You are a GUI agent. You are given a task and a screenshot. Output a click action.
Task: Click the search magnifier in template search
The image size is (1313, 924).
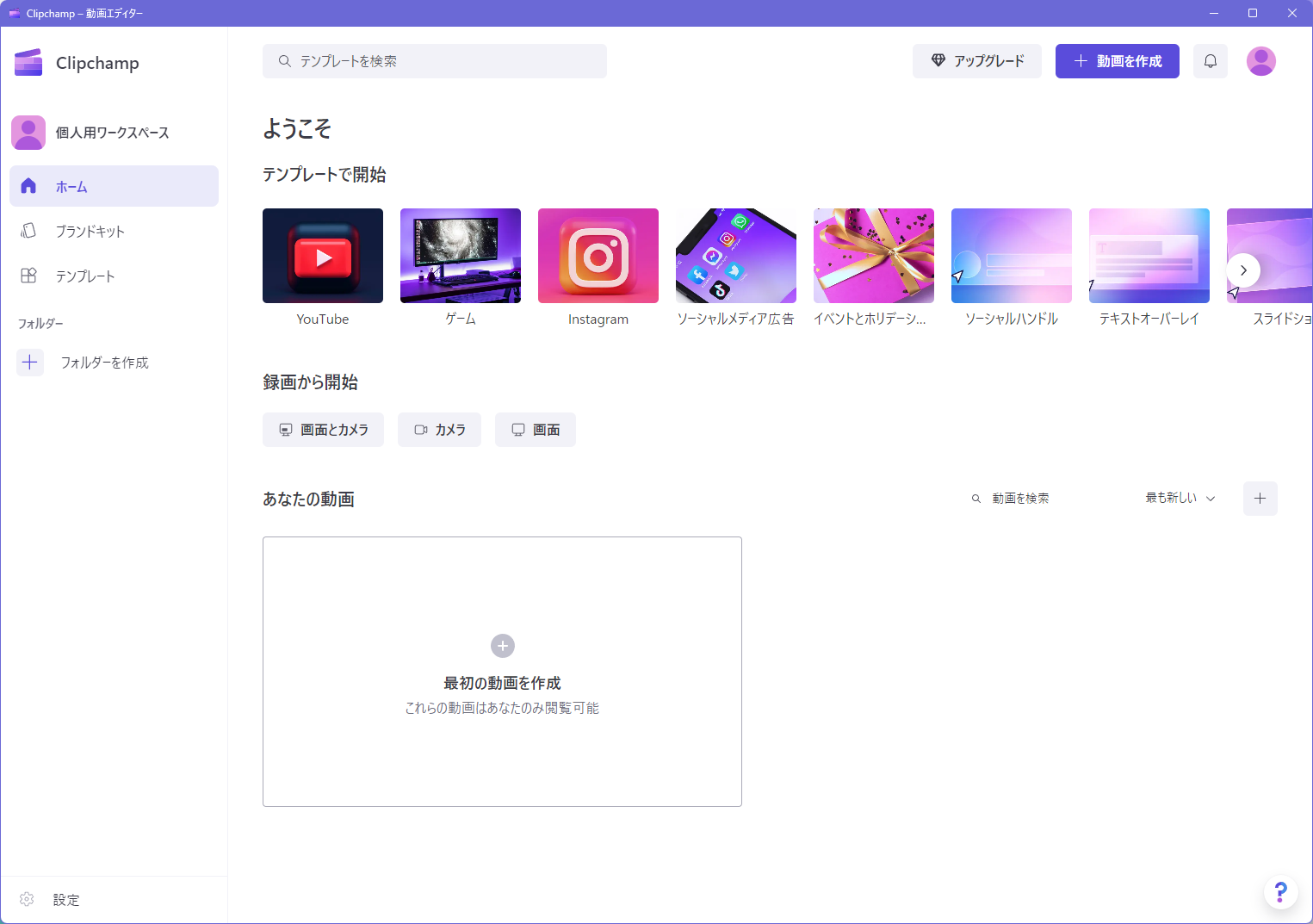click(285, 61)
